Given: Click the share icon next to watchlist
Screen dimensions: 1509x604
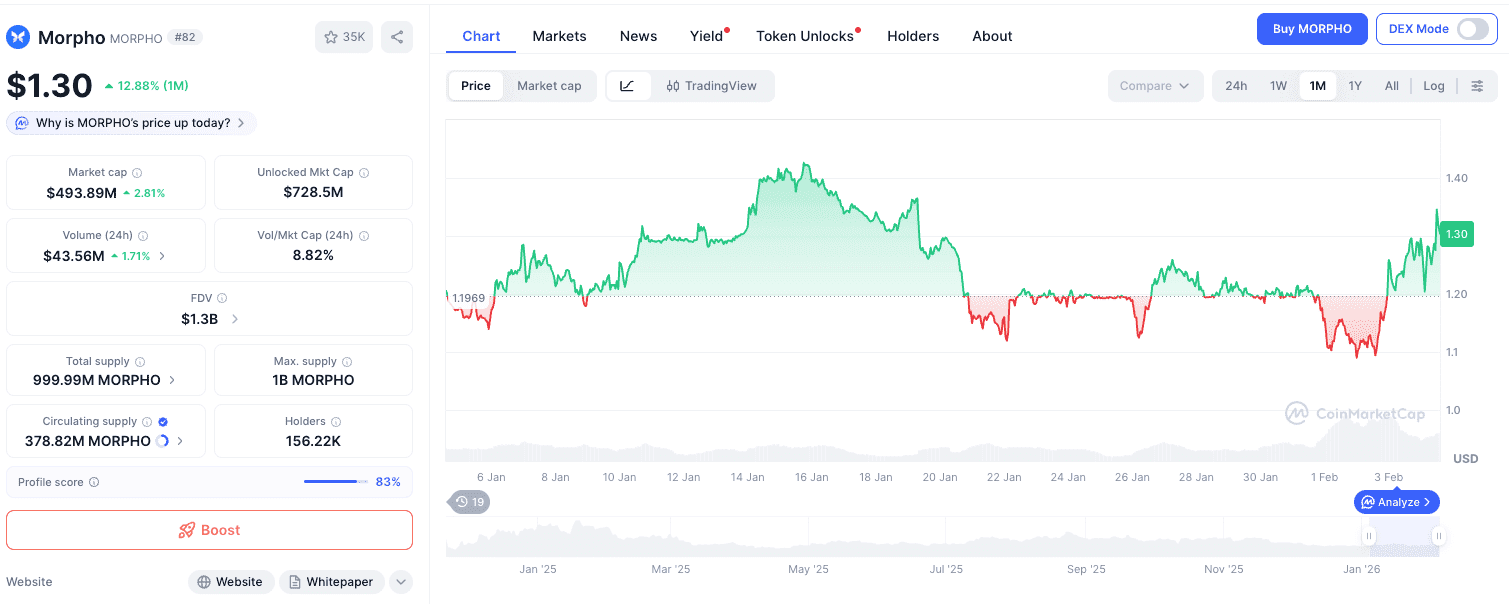Looking at the screenshot, I should [397, 37].
